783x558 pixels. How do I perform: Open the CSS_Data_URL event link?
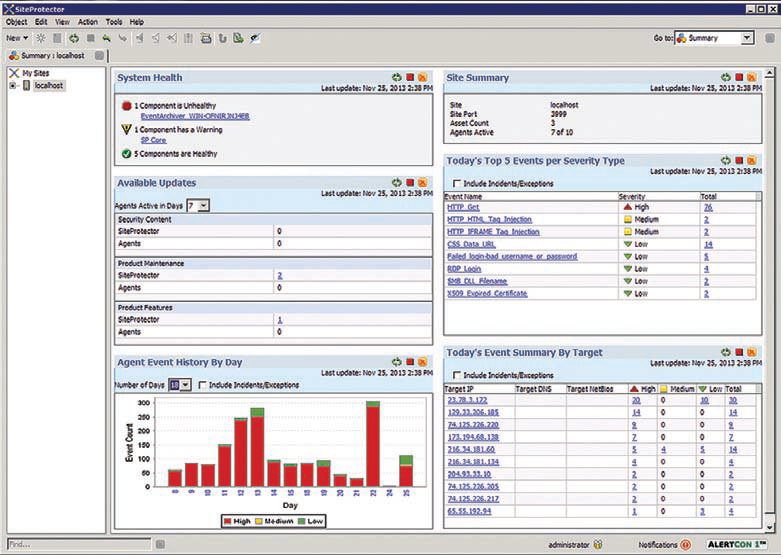point(471,244)
